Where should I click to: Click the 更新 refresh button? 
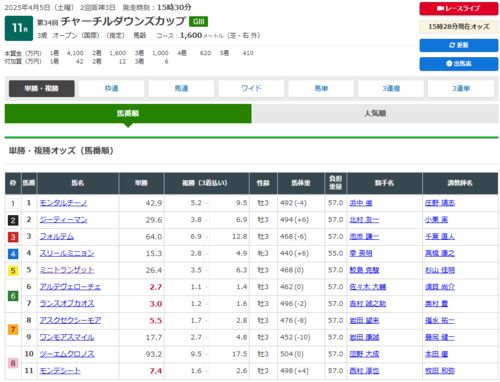pyautogui.click(x=459, y=45)
